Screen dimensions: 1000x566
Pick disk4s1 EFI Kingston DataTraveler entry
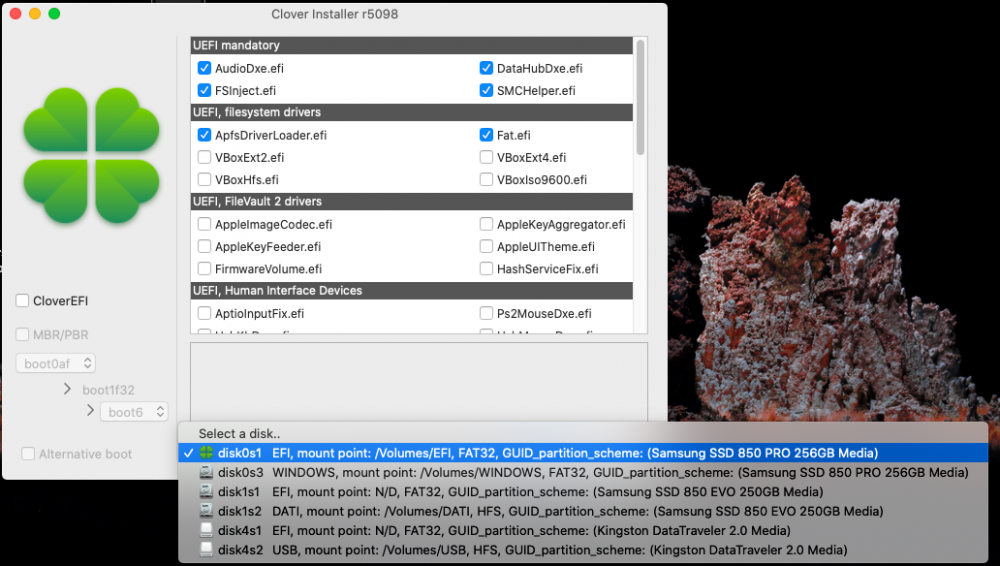(584, 531)
